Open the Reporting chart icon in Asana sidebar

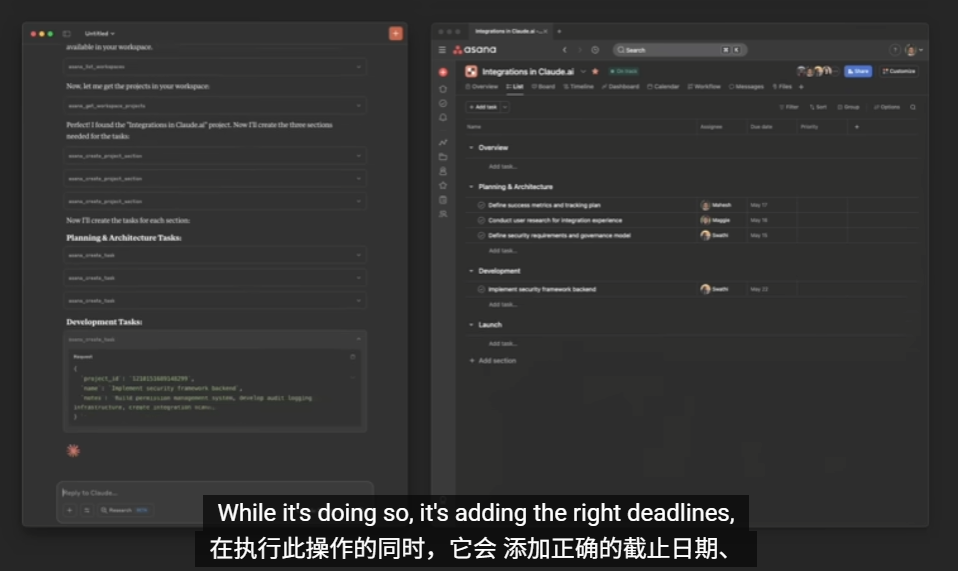(x=443, y=142)
